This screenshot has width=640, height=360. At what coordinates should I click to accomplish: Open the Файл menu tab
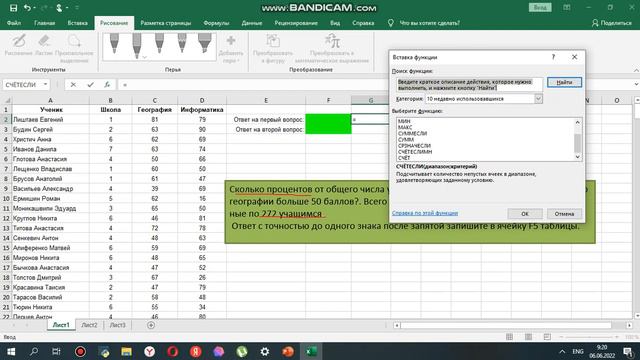click(x=14, y=23)
